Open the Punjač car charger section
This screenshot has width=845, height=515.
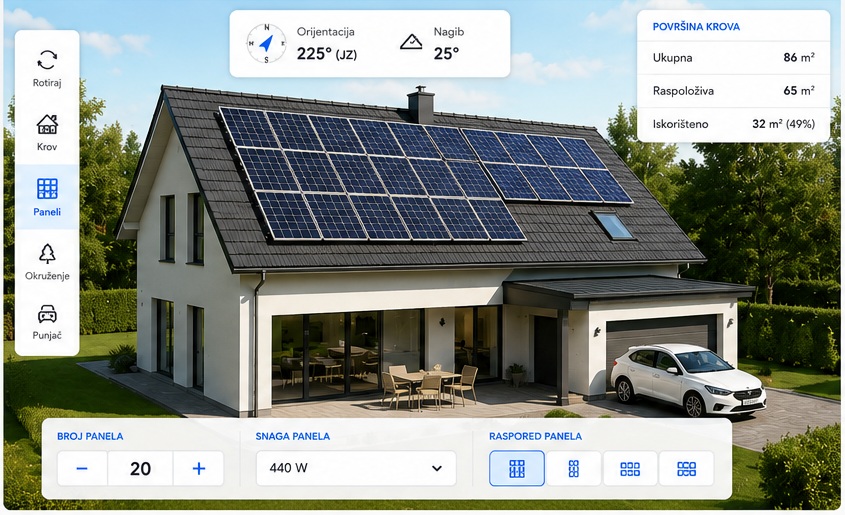coord(47,322)
